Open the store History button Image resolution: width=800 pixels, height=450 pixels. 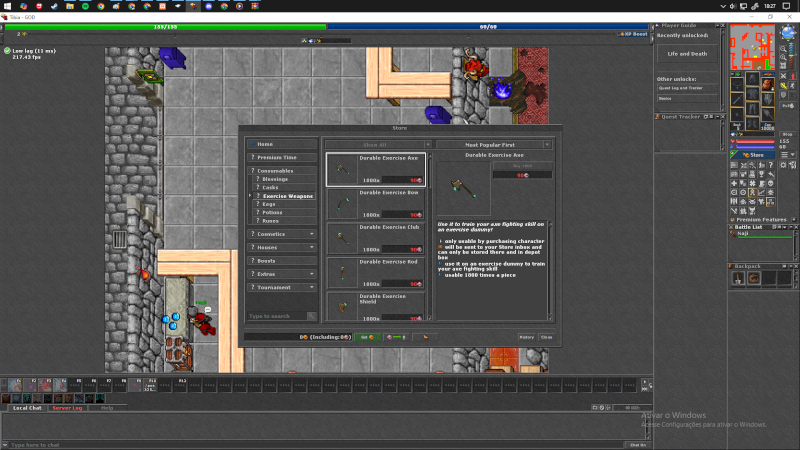pos(527,337)
